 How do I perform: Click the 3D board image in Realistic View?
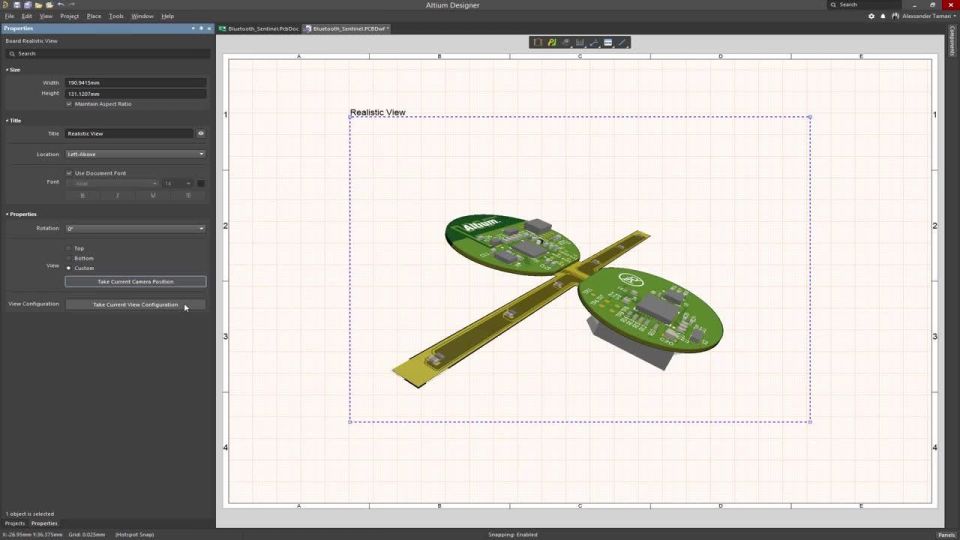(x=558, y=299)
